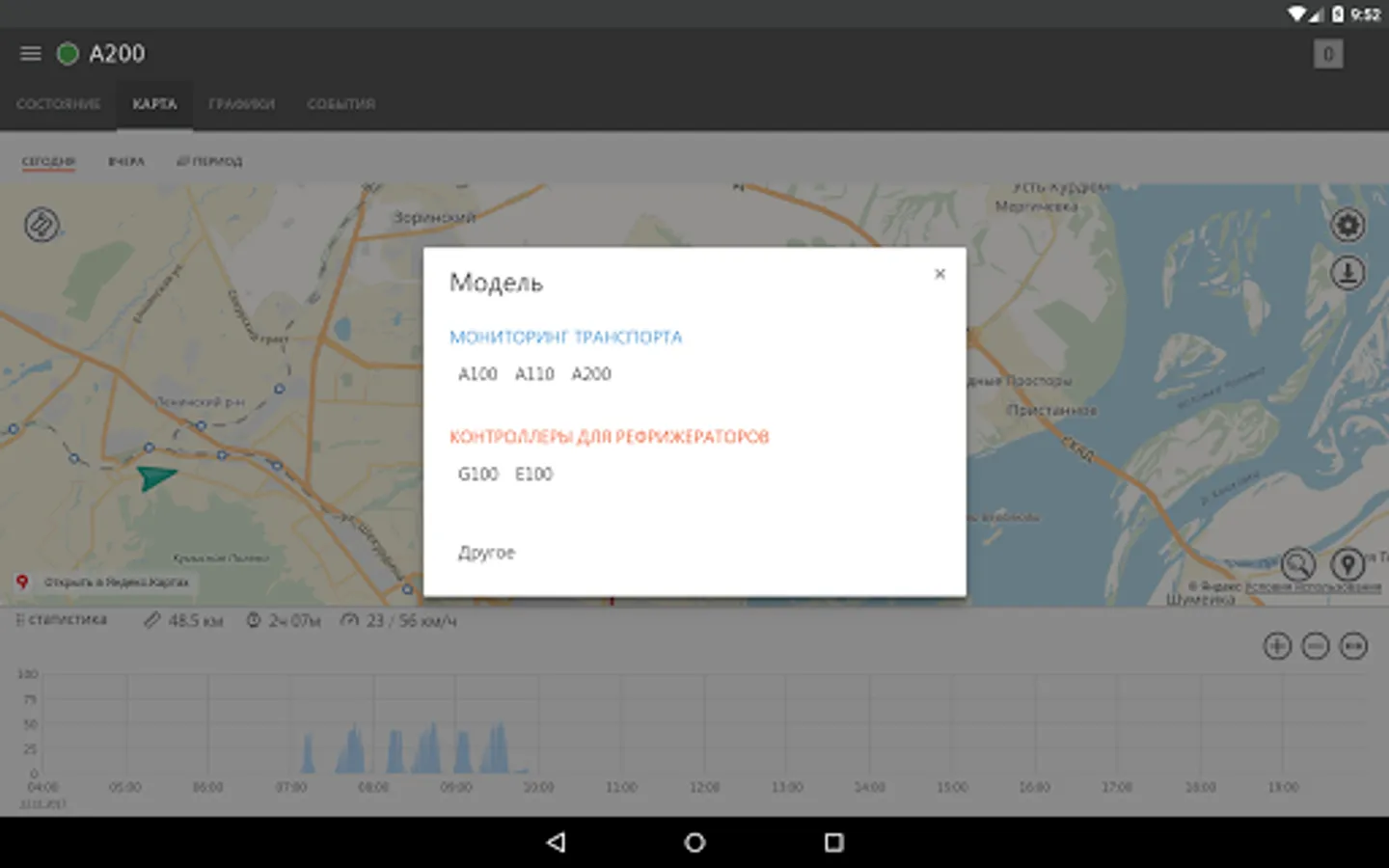This screenshot has width=1389, height=868.
Task: Tap the 2ч 07м duration statistic
Action: pyautogui.click(x=284, y=621)
